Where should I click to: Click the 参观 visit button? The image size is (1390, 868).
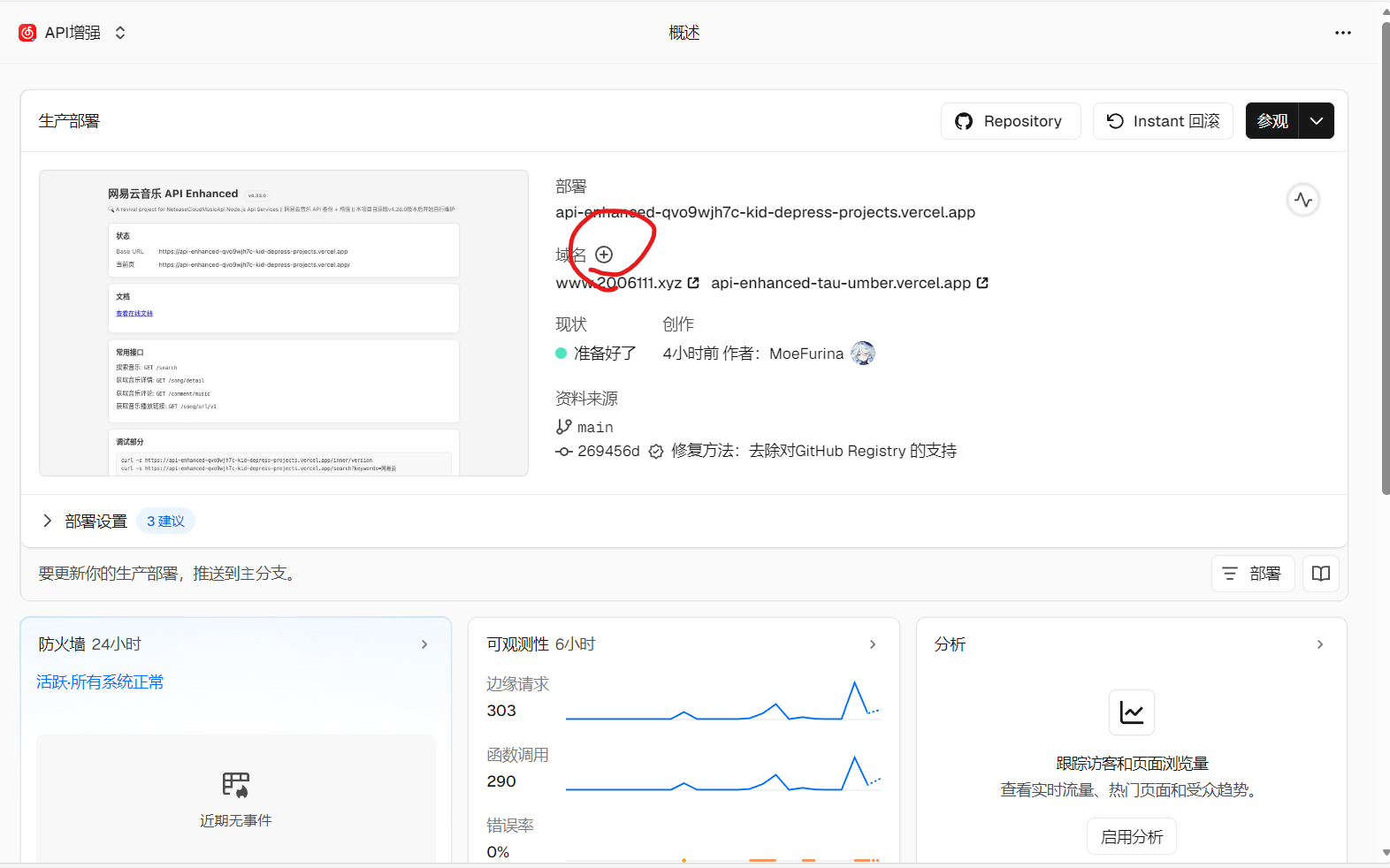click(1272, 121)
